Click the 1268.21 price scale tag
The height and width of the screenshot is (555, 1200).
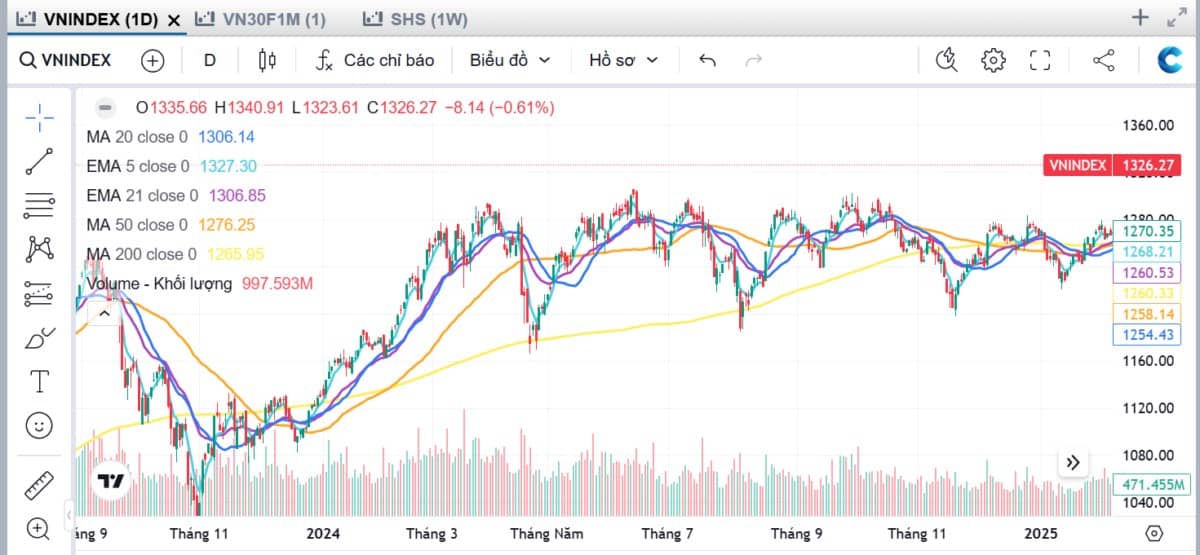pos(1145,251)
